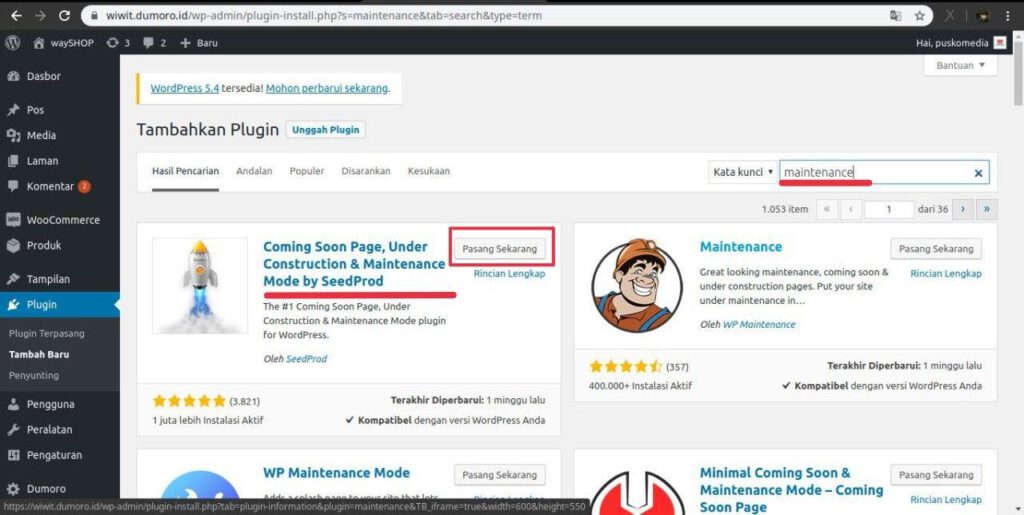Switch to Kesukaan tab

pyautogui.click(x=428, y=171)
